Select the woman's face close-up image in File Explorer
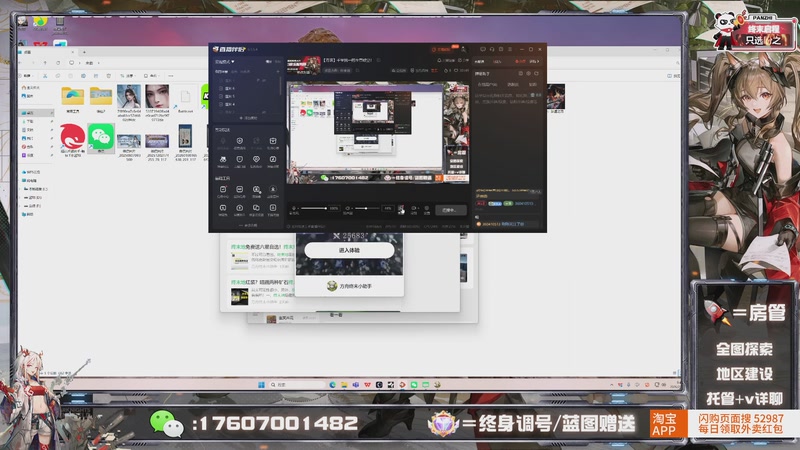The image size is (800, 450). 157,102
